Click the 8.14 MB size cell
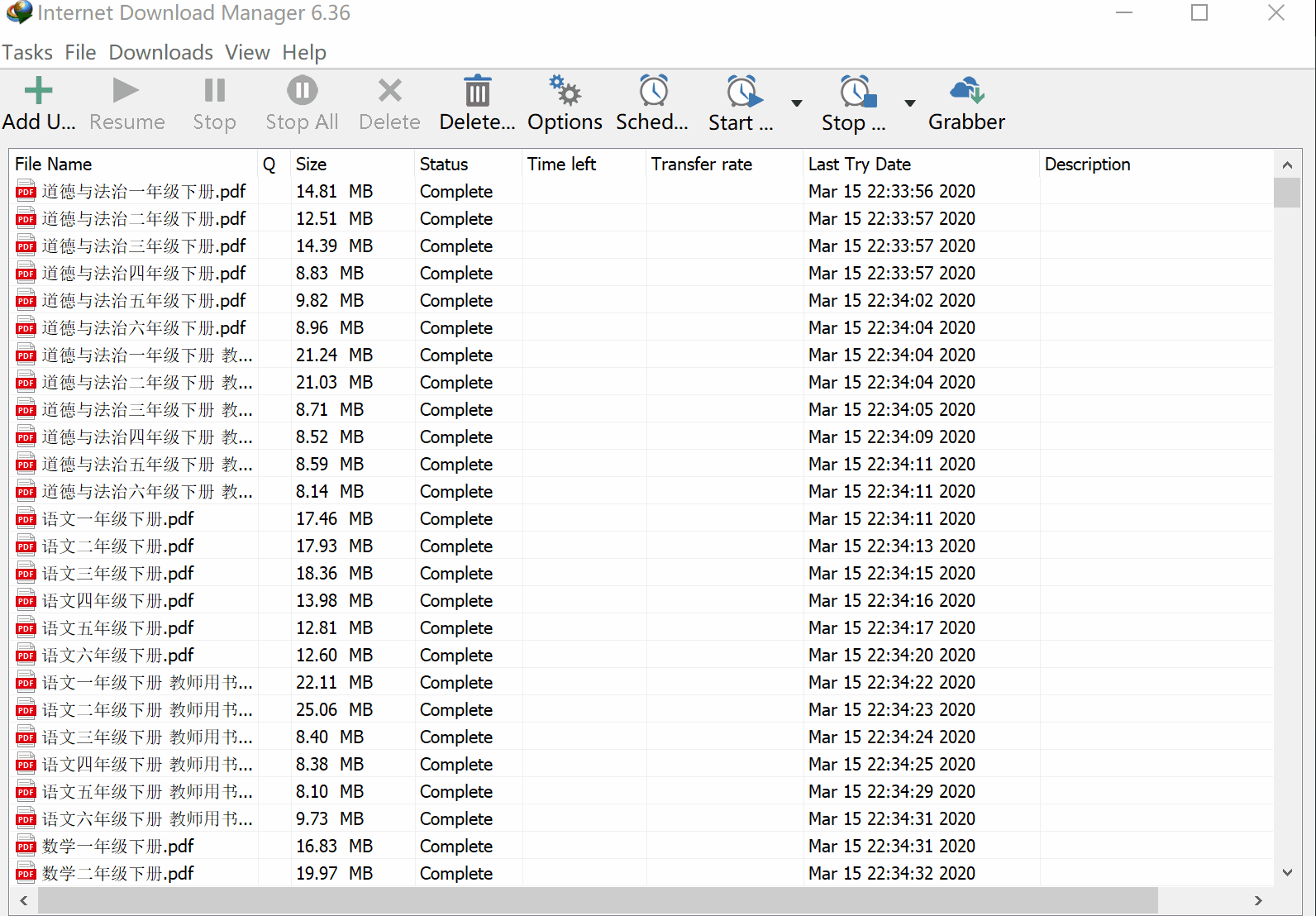This screenshot has width=1316, height=916. pyautogui.click(x=330, y=491)
